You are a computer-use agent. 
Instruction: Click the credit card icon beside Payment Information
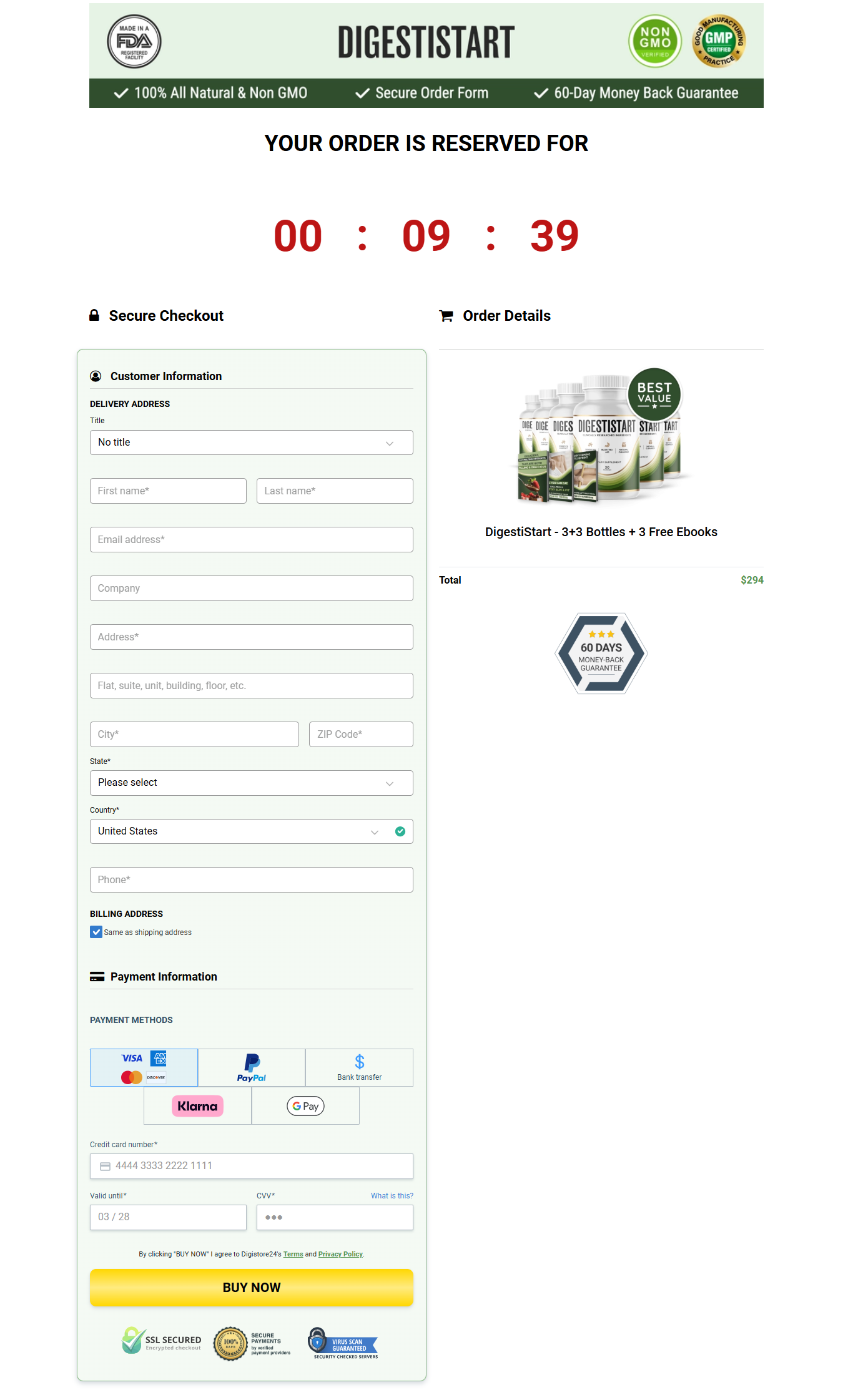(x=97, y=976)
